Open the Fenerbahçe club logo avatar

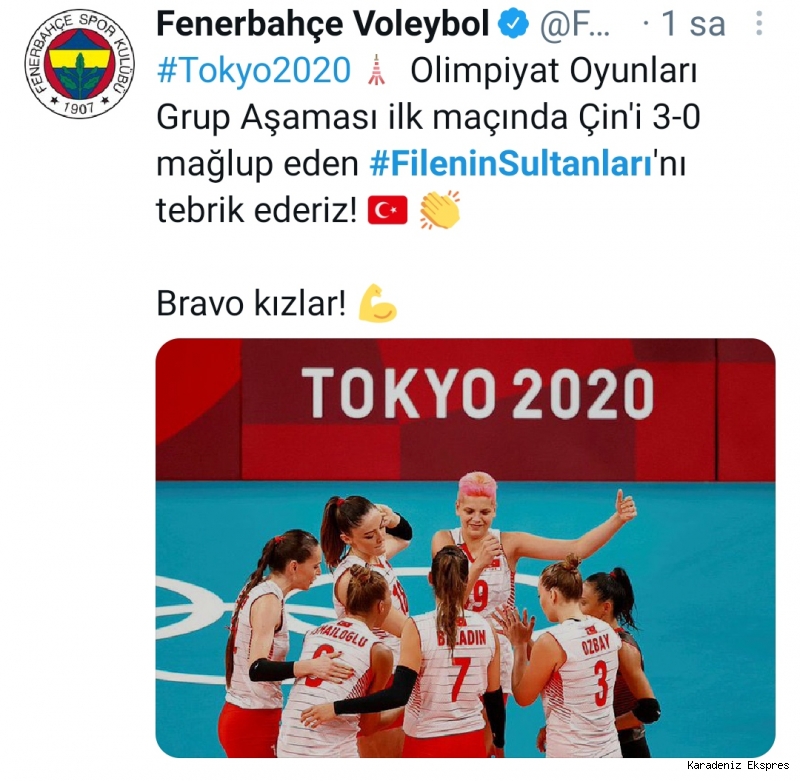80,64
